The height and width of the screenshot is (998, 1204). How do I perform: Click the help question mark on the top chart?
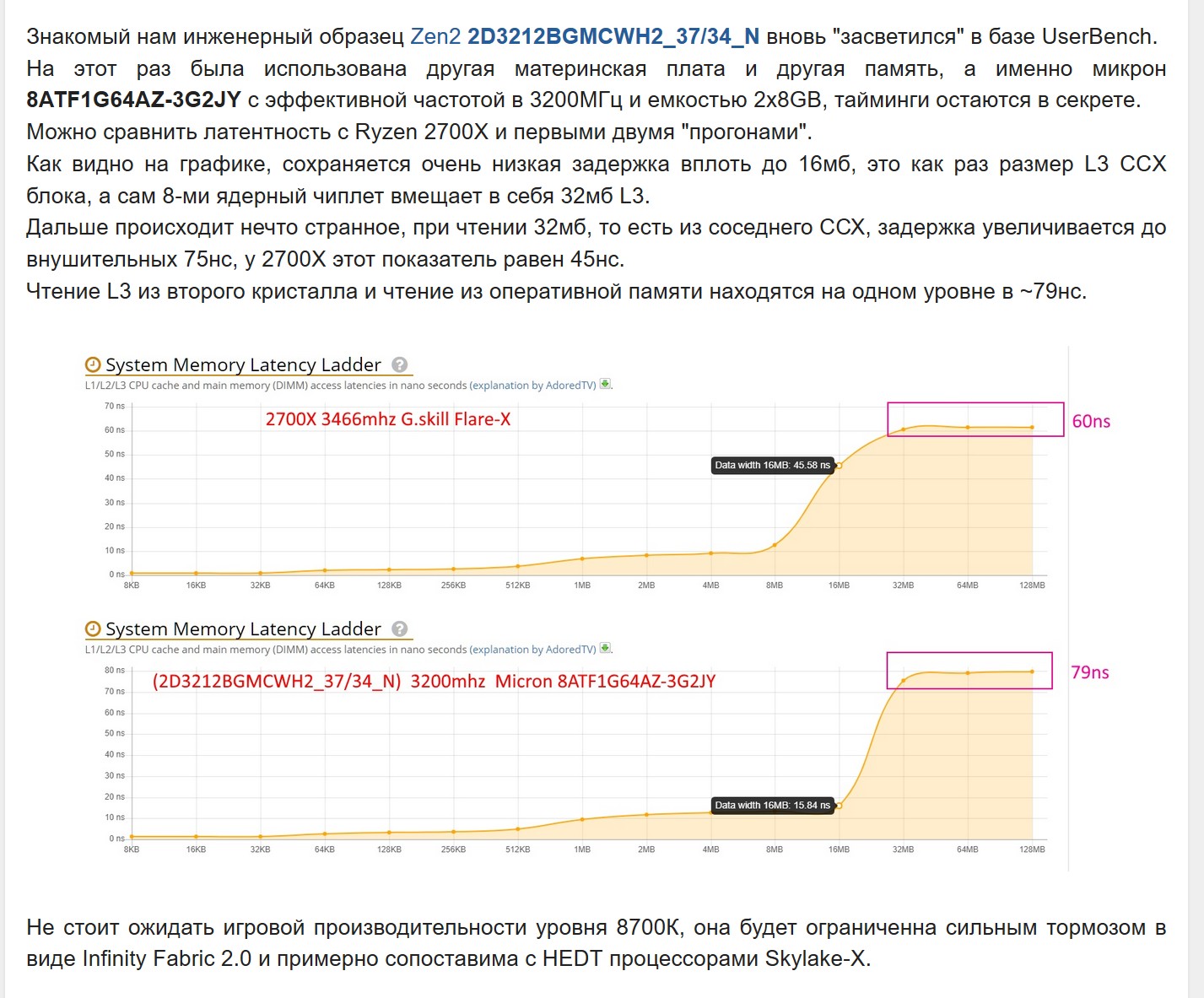pyautogui.click(x=400, y=365)
